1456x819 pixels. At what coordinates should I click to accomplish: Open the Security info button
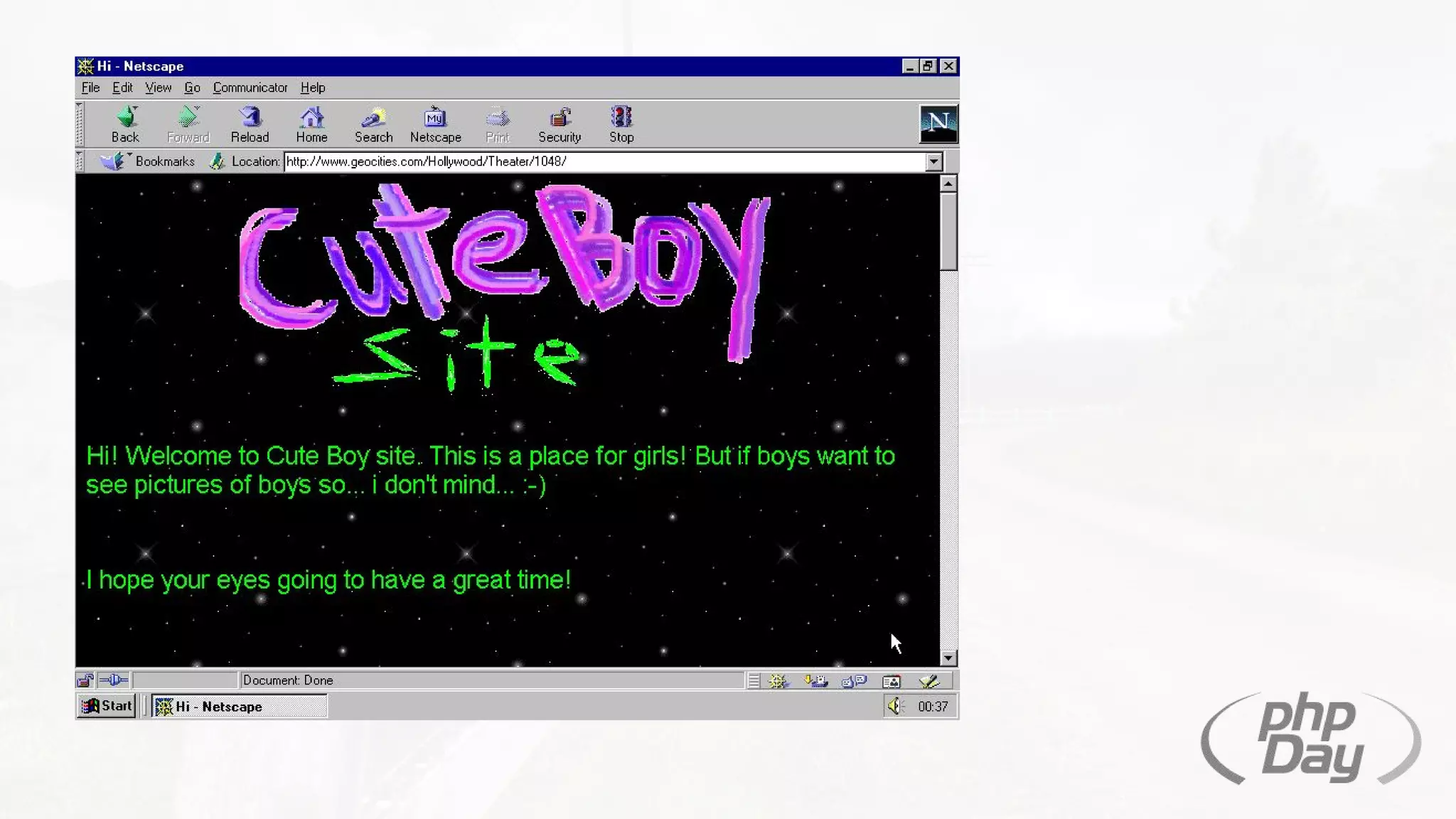coord(560,124)
